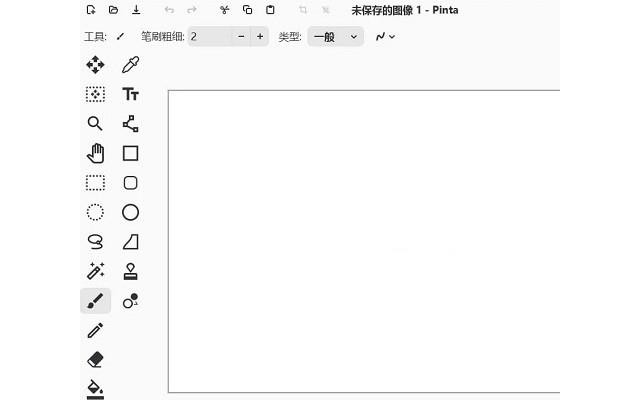
Task: Select the Magic Wand tool
Action: (x=95, y=271)
